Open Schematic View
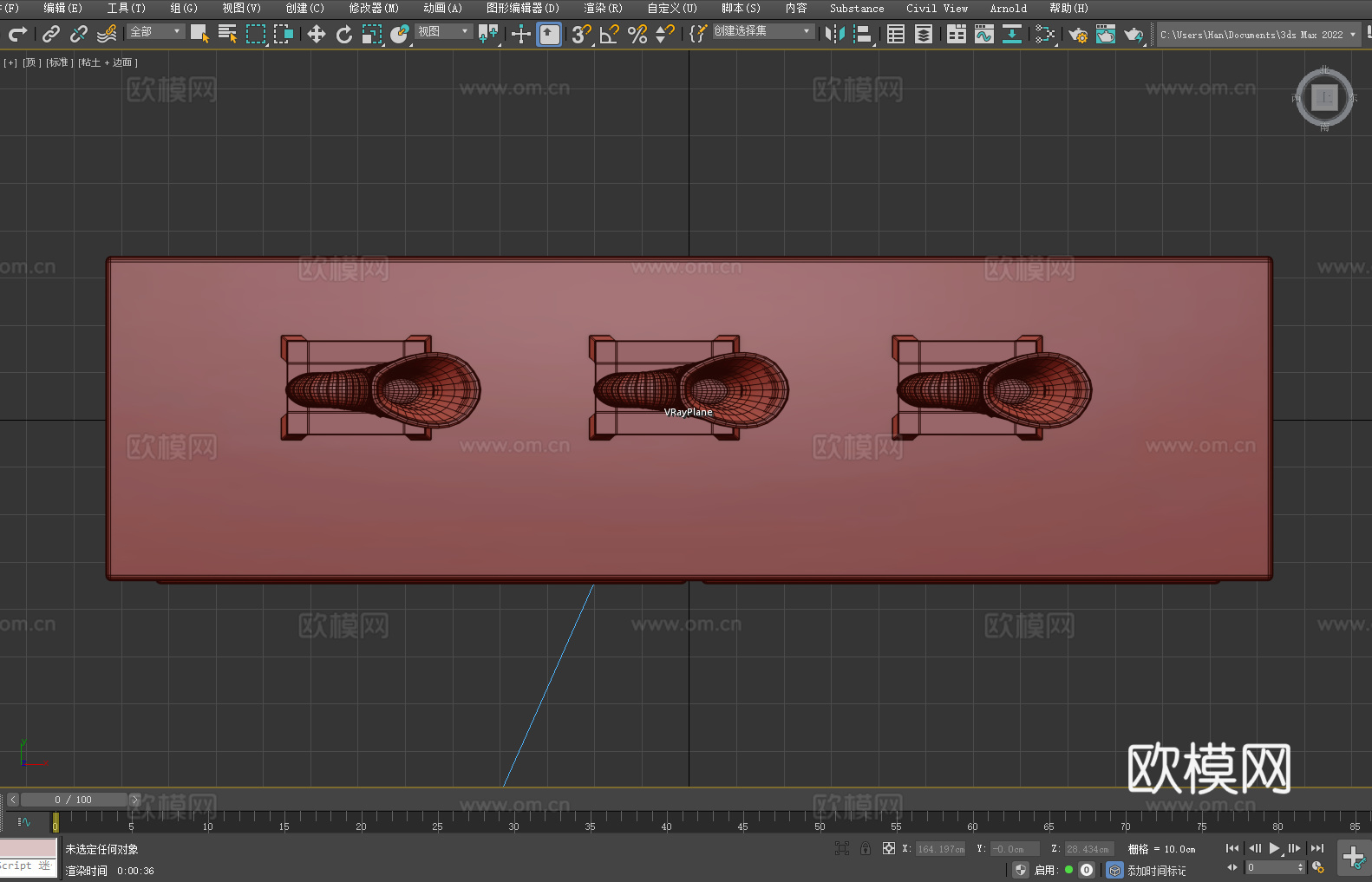The image size is (1372, 882). click(1045, 34)
